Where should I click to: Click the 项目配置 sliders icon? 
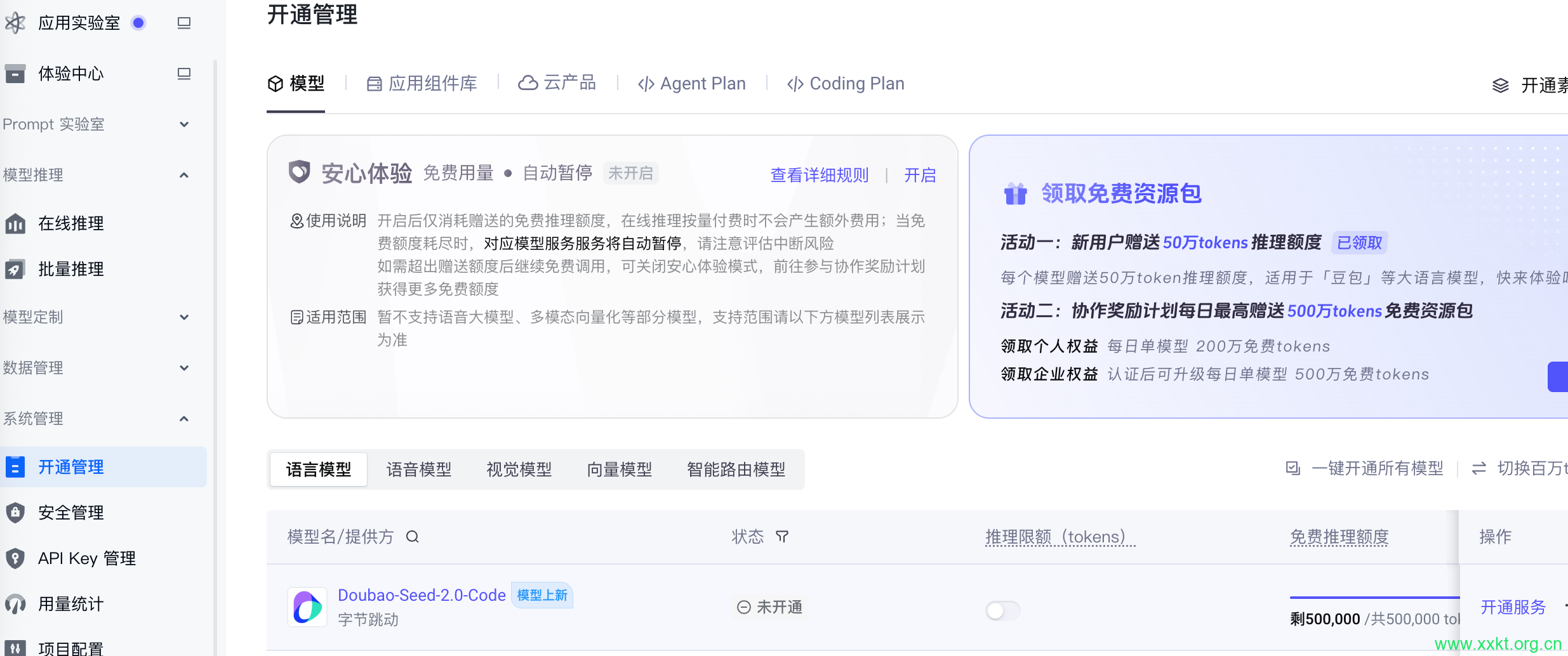tap(15, 648)
